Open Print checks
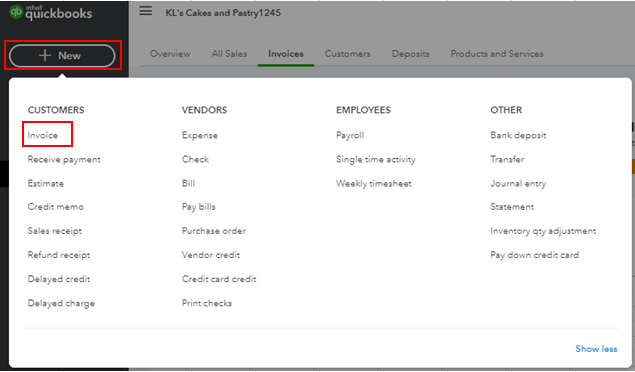This screenshot has height=372, width=635. pos(207,303)
